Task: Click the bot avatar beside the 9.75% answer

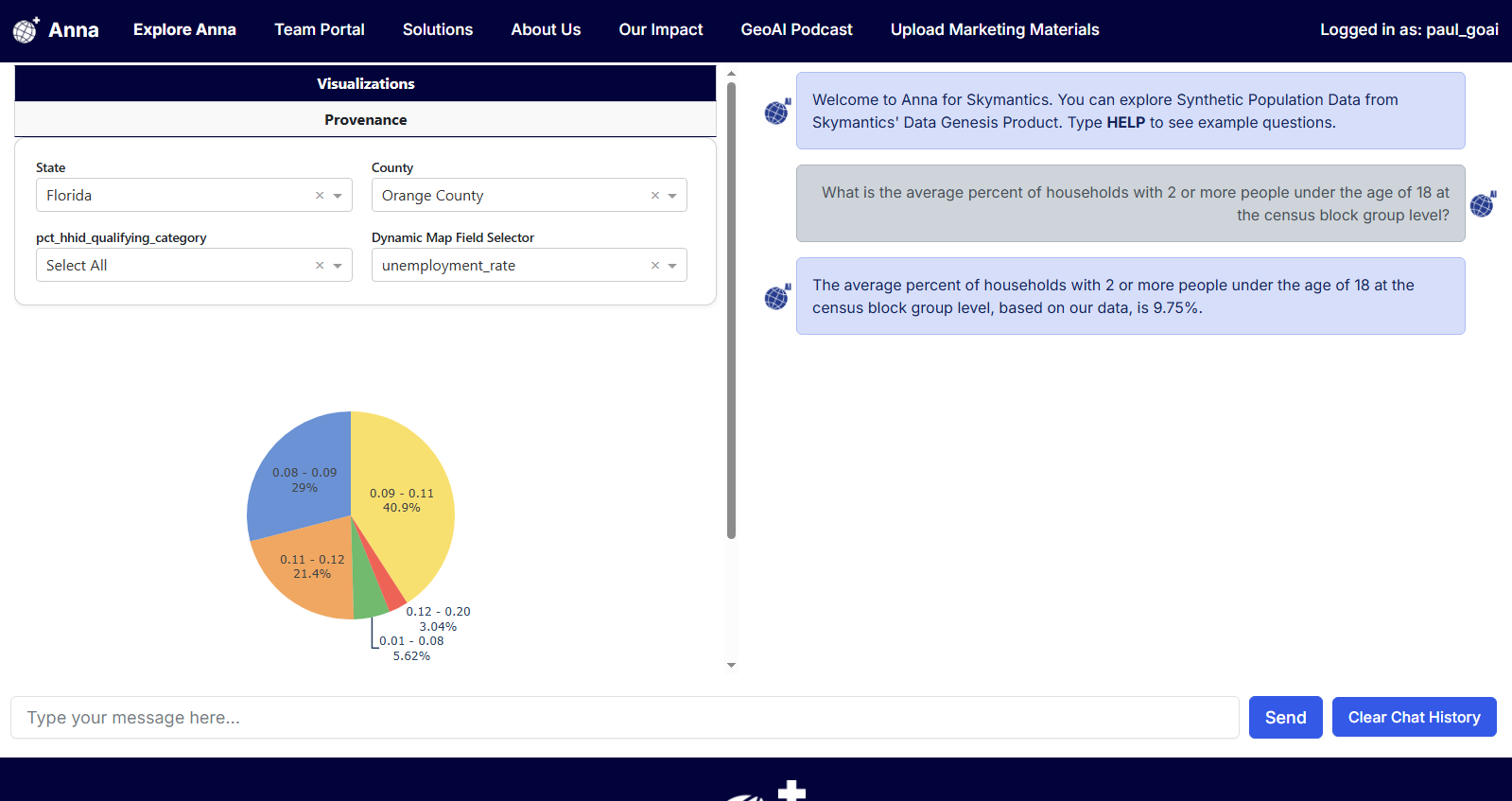Action: point(777,297)
